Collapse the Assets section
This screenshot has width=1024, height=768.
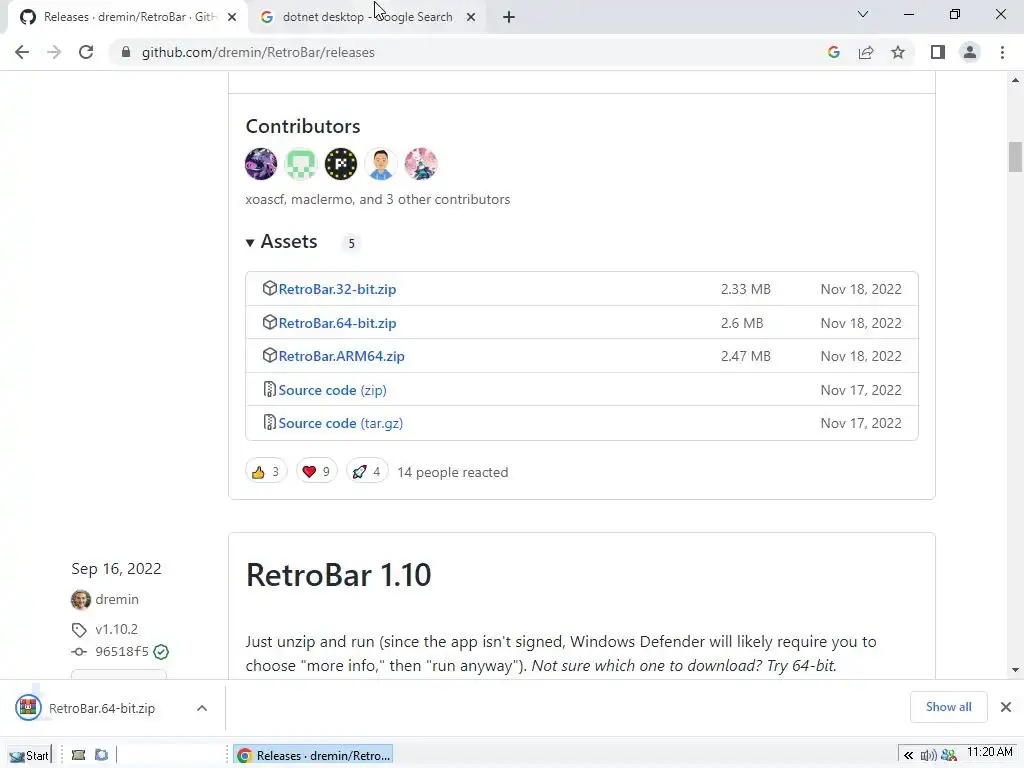(x=281, y=242)
